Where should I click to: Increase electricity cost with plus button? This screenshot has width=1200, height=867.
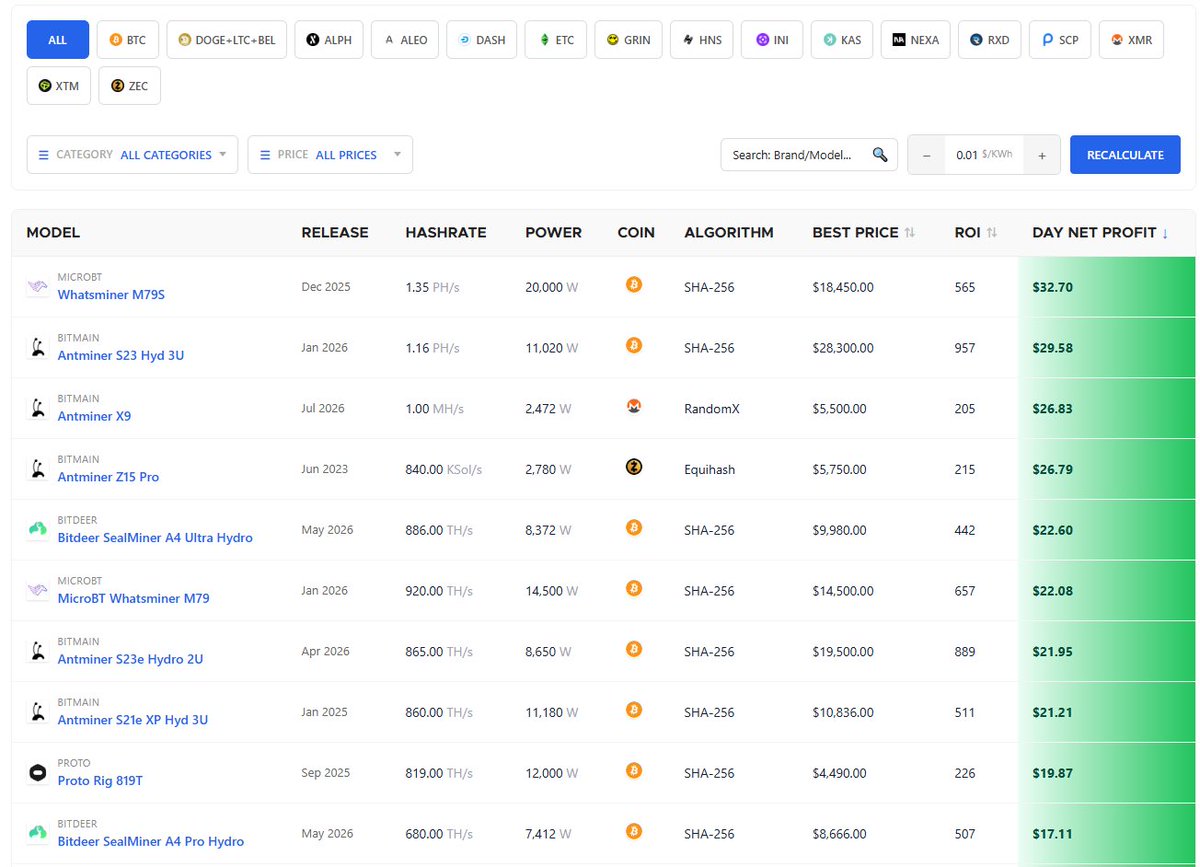1042,155
